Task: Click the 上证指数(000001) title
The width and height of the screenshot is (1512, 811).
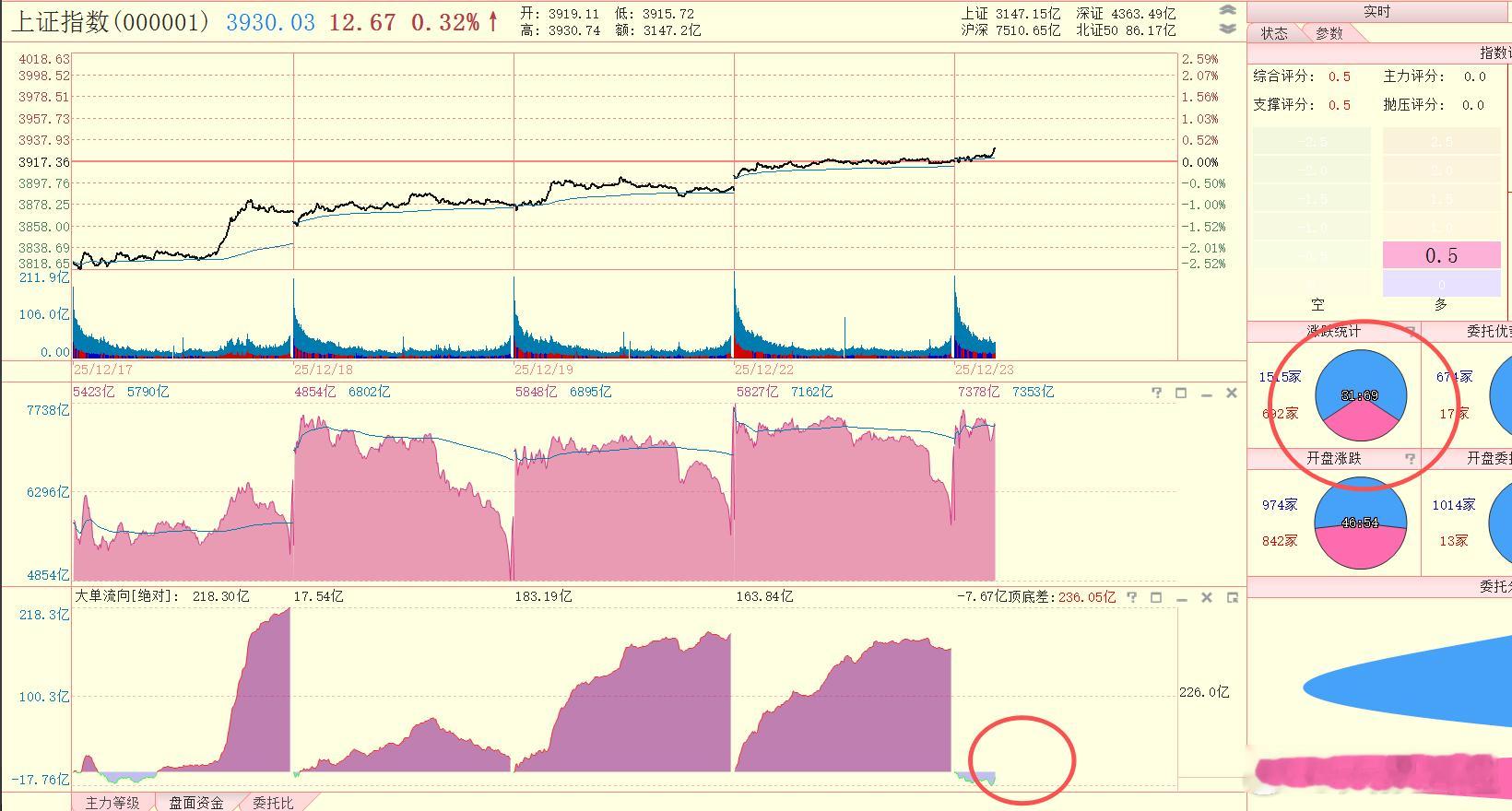Action: 112,22
